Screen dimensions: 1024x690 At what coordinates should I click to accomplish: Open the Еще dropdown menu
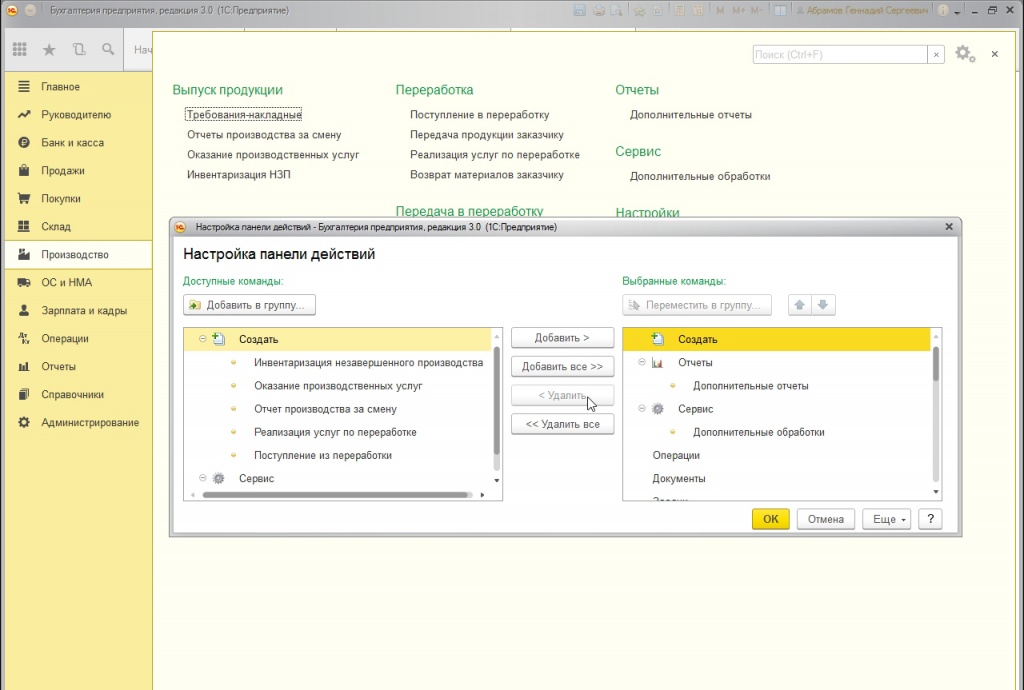tap(886, 519)
